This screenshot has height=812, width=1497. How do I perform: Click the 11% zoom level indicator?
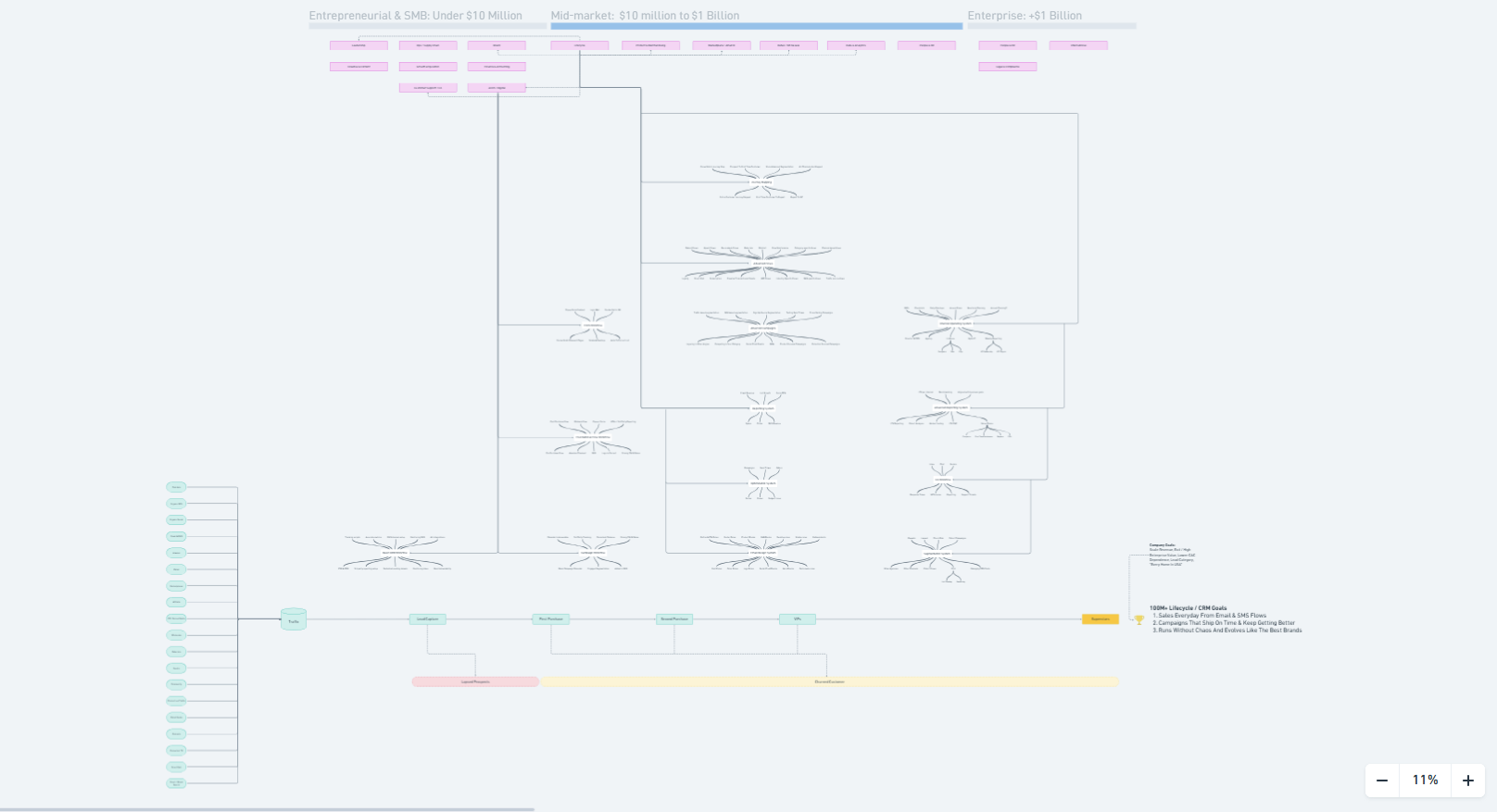click(x=1425, y=781)
